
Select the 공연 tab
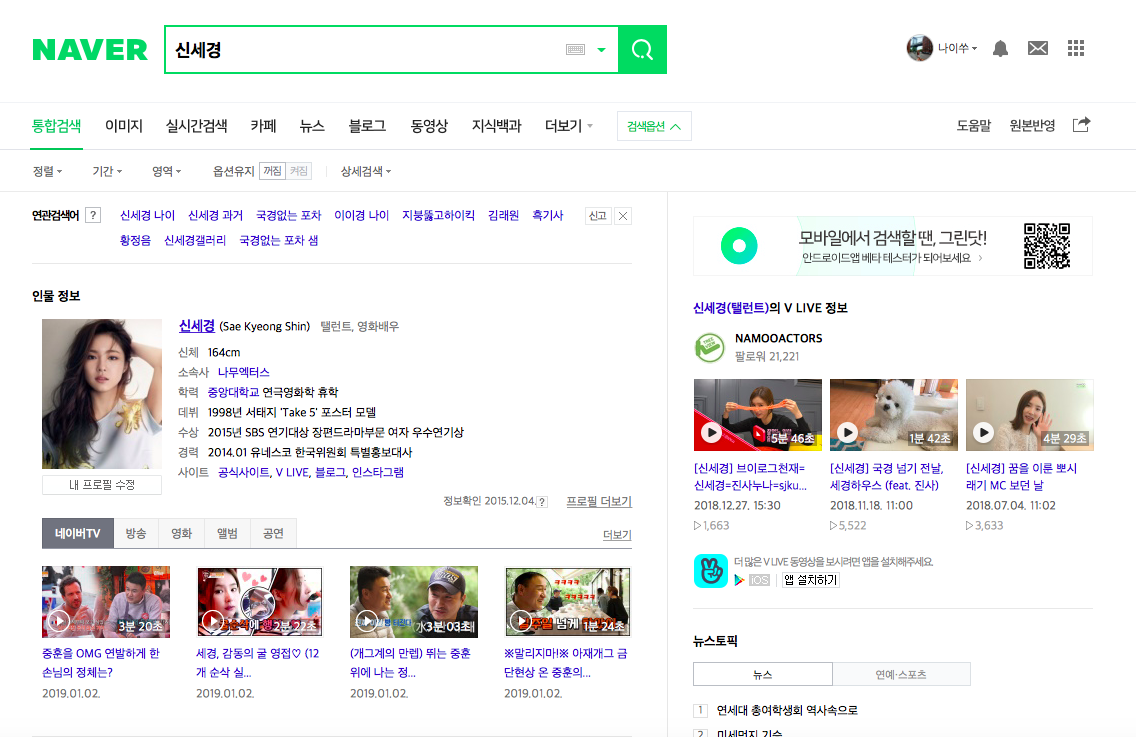pos(273,533)
